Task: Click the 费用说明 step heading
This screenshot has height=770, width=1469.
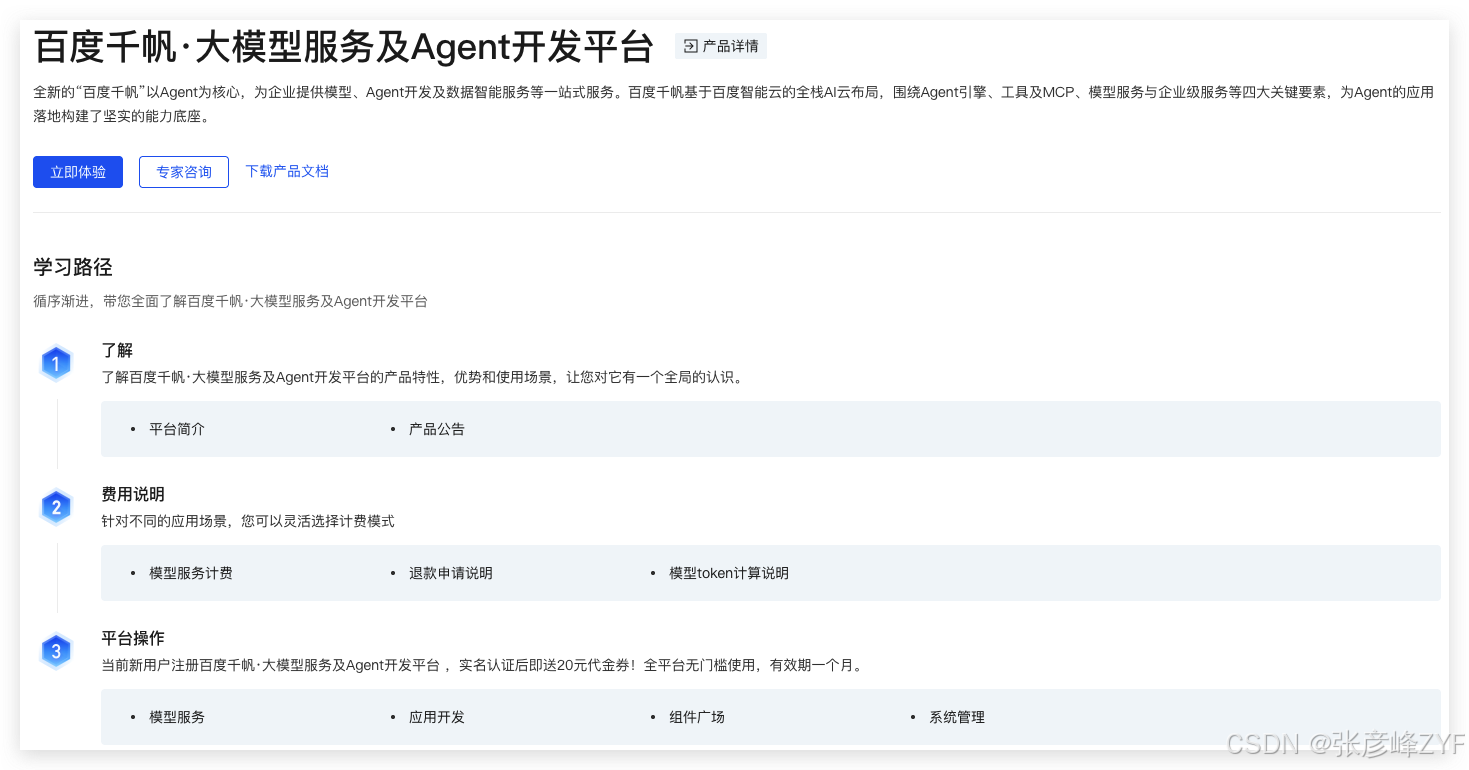Action: click(x=133, y=494)
